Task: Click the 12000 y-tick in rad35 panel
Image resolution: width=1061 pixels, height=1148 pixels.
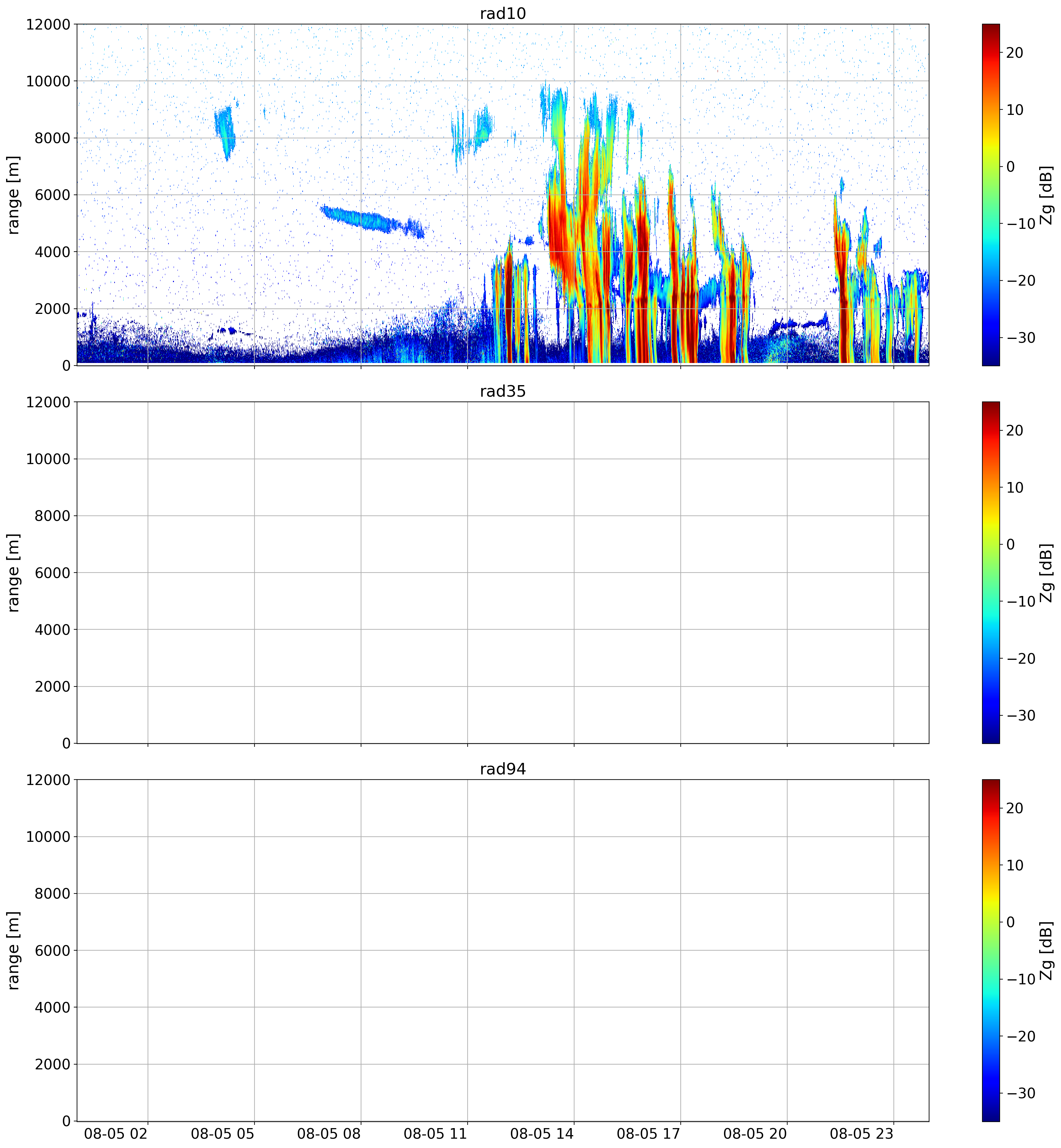Action: (48, 402)
